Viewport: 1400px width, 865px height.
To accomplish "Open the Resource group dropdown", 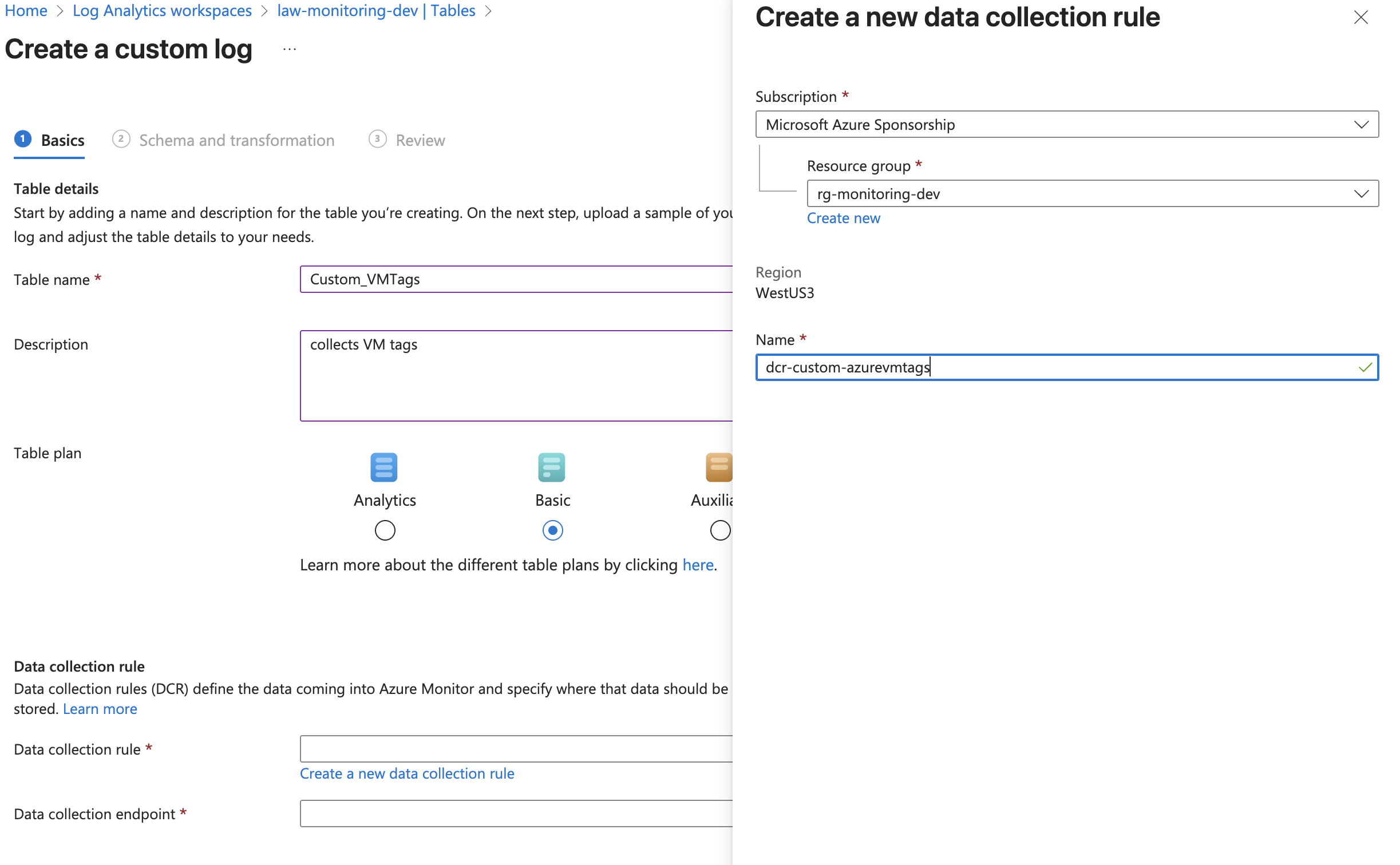I will pyautogui.click(x=1361, y=193).
